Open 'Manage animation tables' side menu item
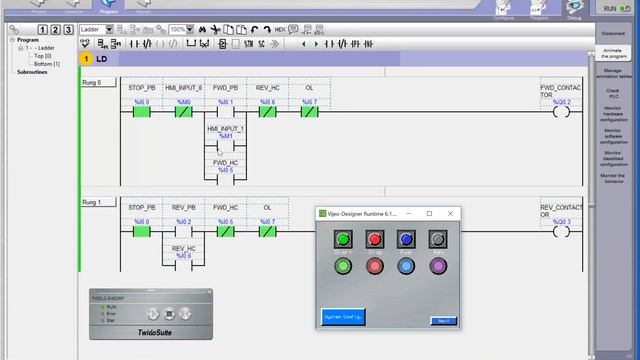The image size is (640, 360). tap(613, 73)
